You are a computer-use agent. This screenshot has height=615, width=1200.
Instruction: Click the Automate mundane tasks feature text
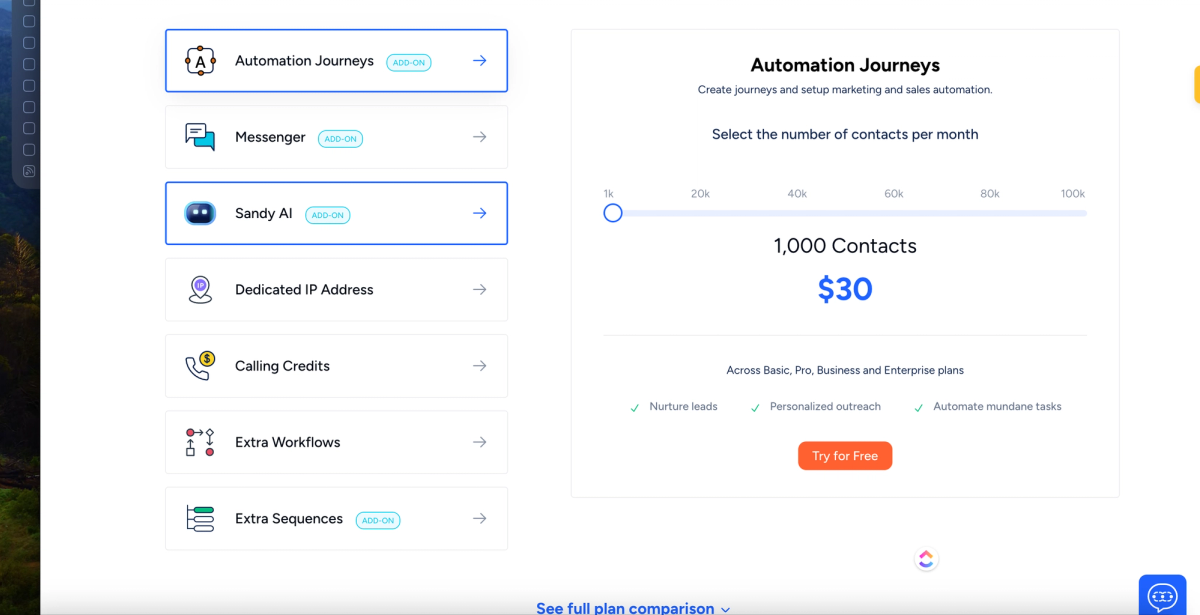point(997,407)
